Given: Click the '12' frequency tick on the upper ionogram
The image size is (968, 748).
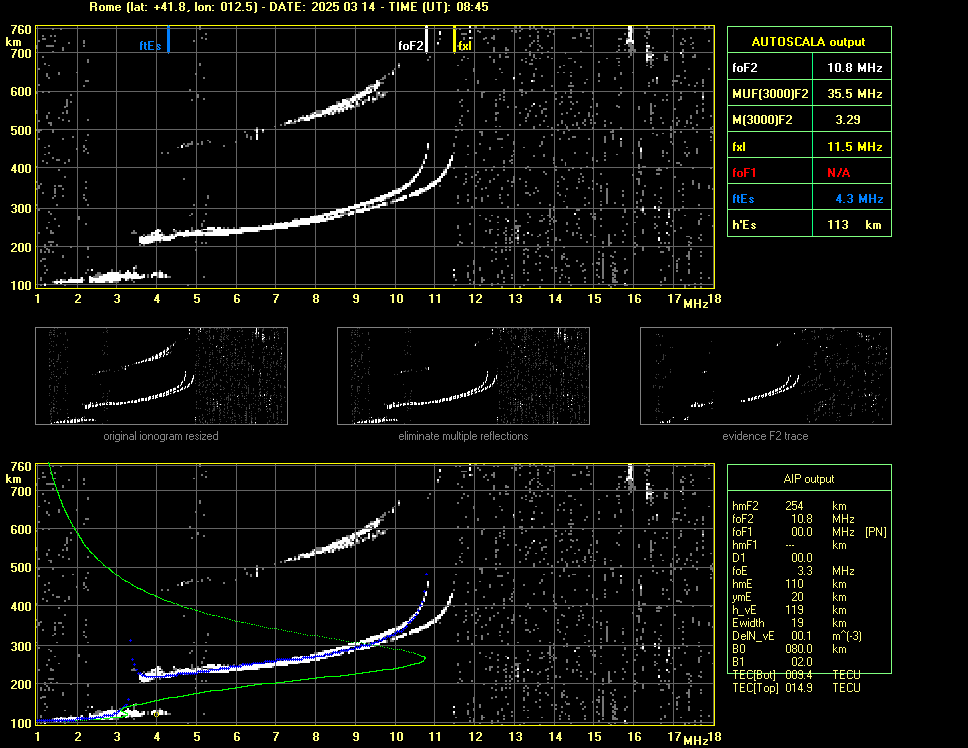Looking at the screenshot, I should pos(475,299).
